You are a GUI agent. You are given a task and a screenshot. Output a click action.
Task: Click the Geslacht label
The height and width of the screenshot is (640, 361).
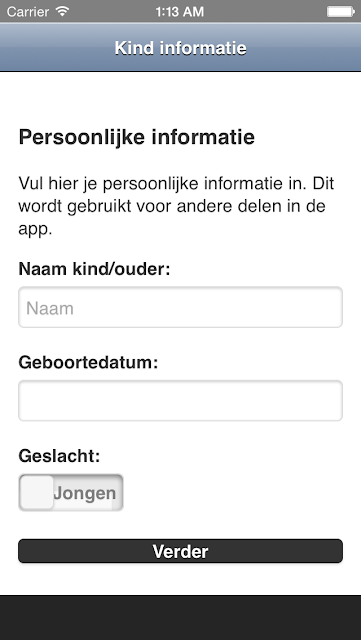tap(59, 456)
